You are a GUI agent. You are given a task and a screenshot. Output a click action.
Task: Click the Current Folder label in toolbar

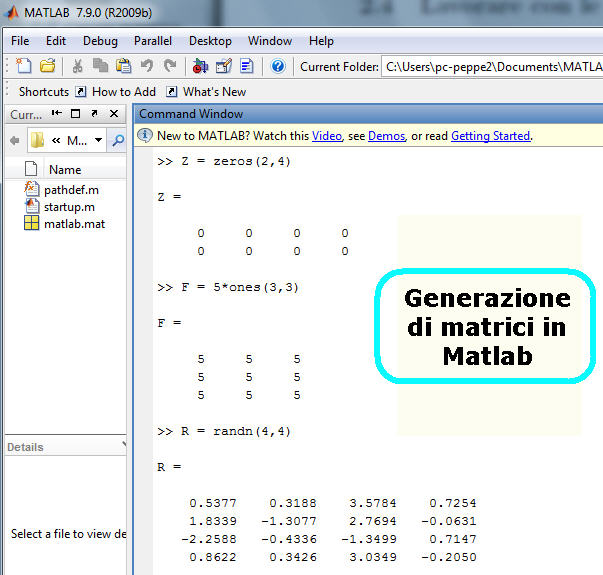pyautogui.click(x=339, y=67)
